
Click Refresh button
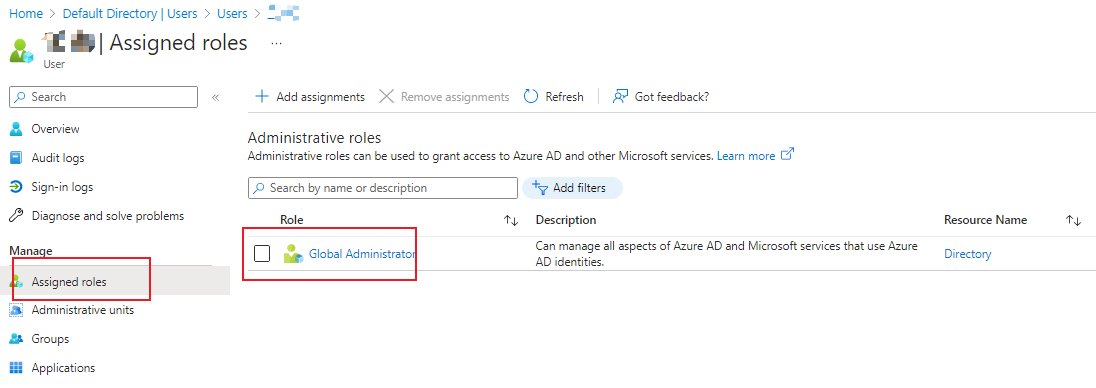coord(554,96)
